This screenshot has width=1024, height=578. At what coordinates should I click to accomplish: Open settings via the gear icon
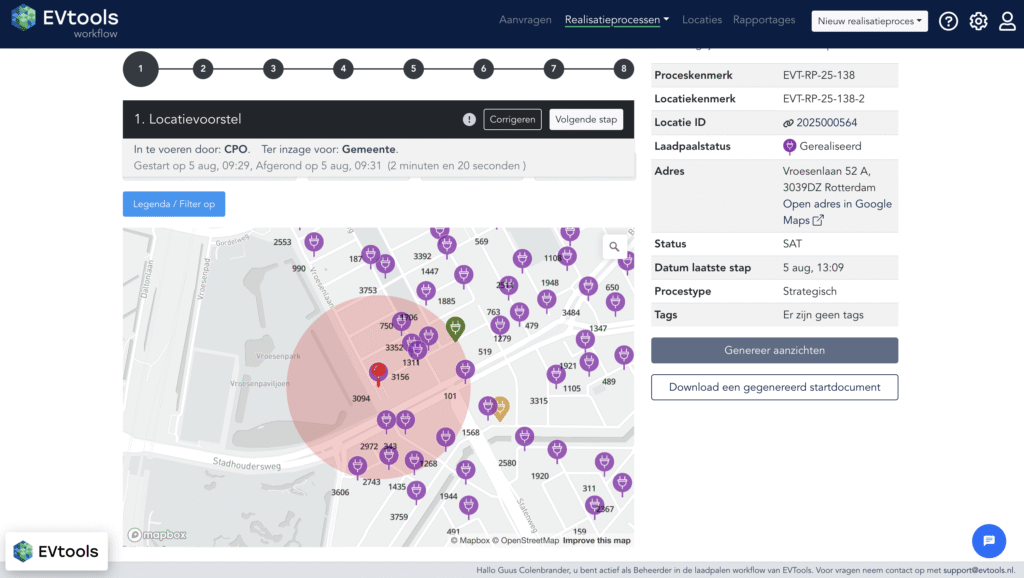[978, 21]
